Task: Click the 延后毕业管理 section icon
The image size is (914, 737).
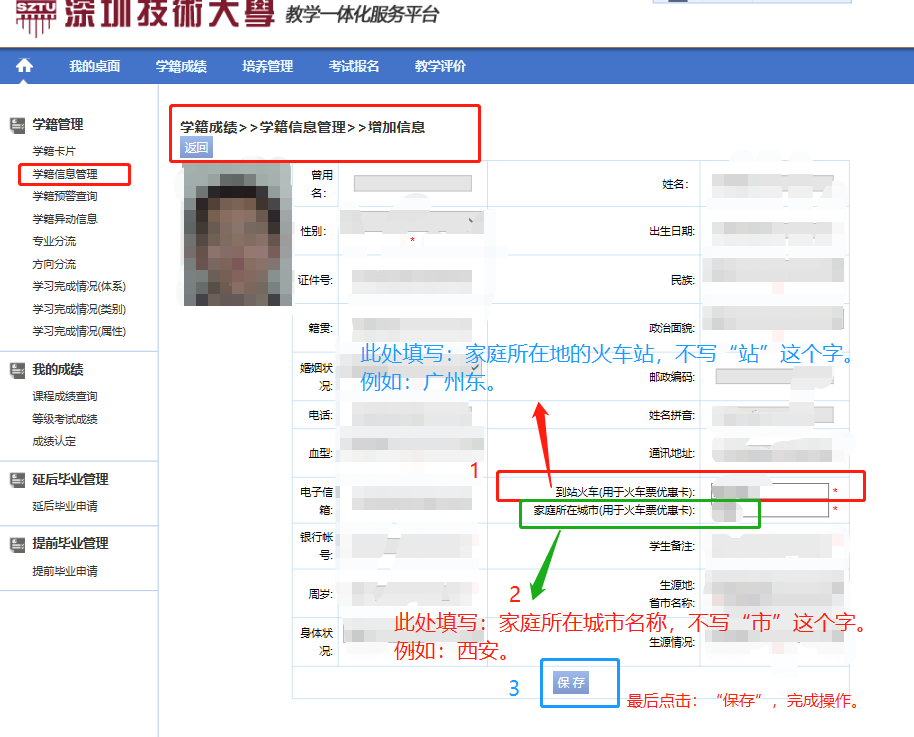Action: [17, 480]
